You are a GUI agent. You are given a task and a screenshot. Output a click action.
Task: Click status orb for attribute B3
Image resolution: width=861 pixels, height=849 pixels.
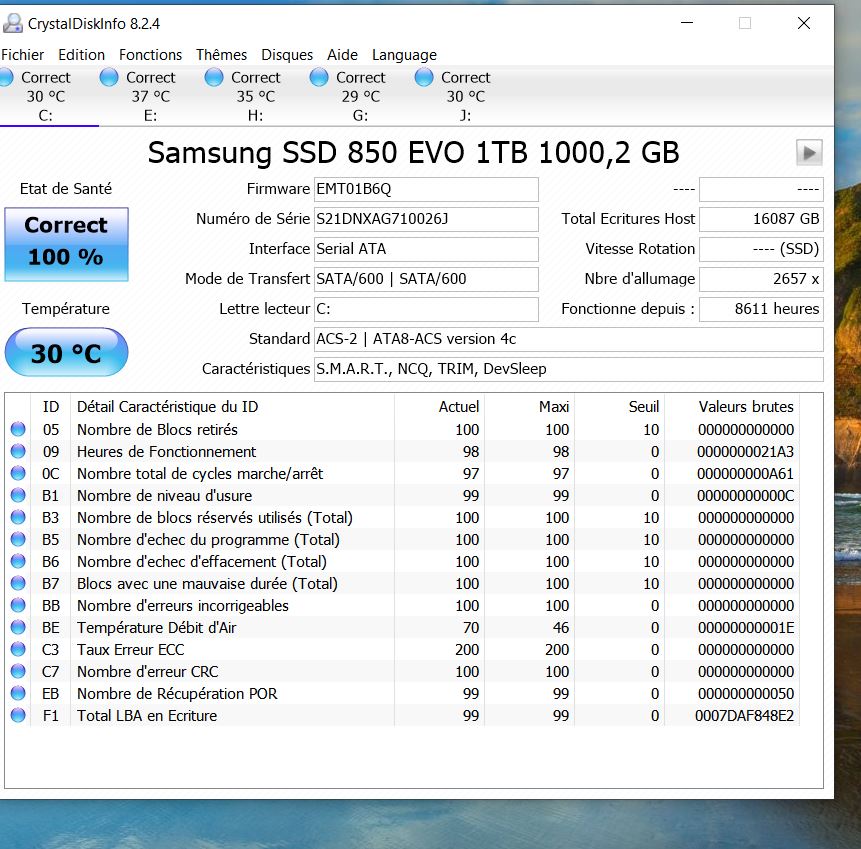[x=18, y=517]
